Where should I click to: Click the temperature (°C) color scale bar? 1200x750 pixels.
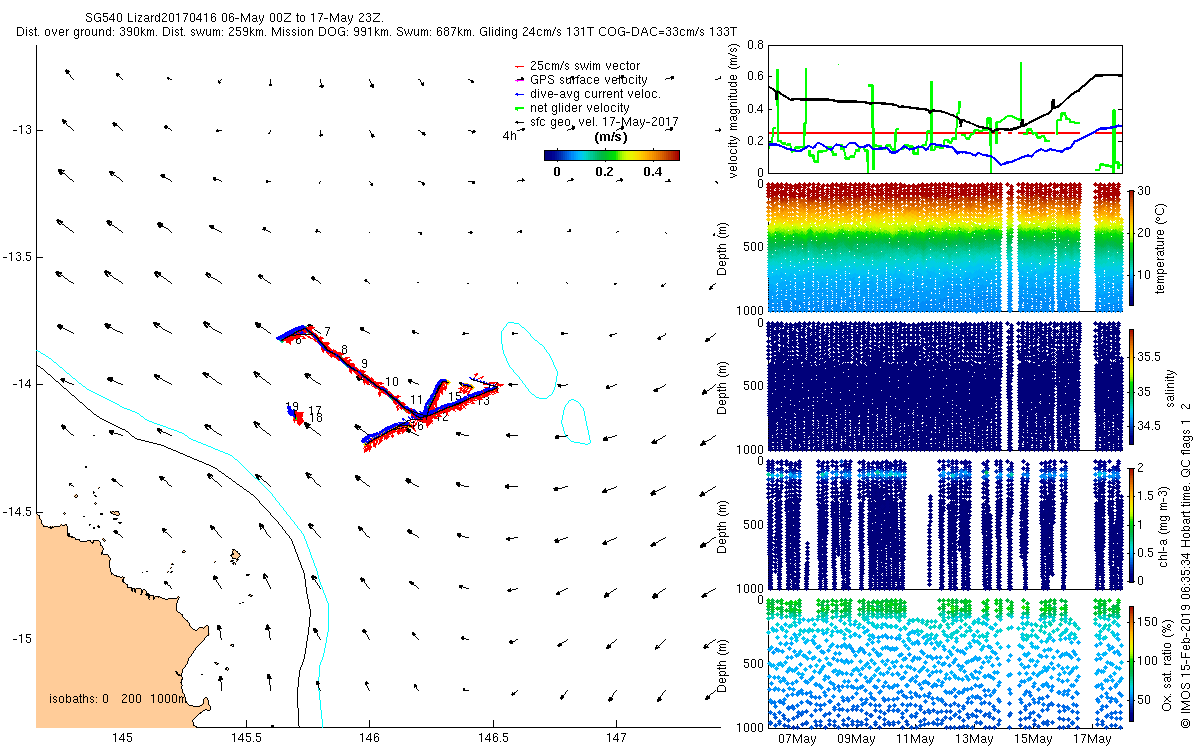coord(1131,244)
